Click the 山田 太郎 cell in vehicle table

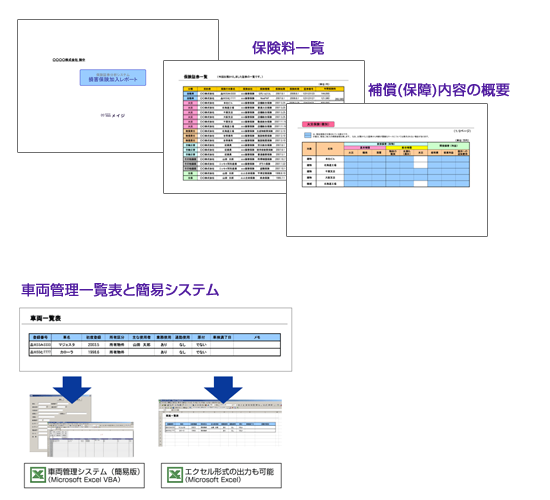point(141,345)
